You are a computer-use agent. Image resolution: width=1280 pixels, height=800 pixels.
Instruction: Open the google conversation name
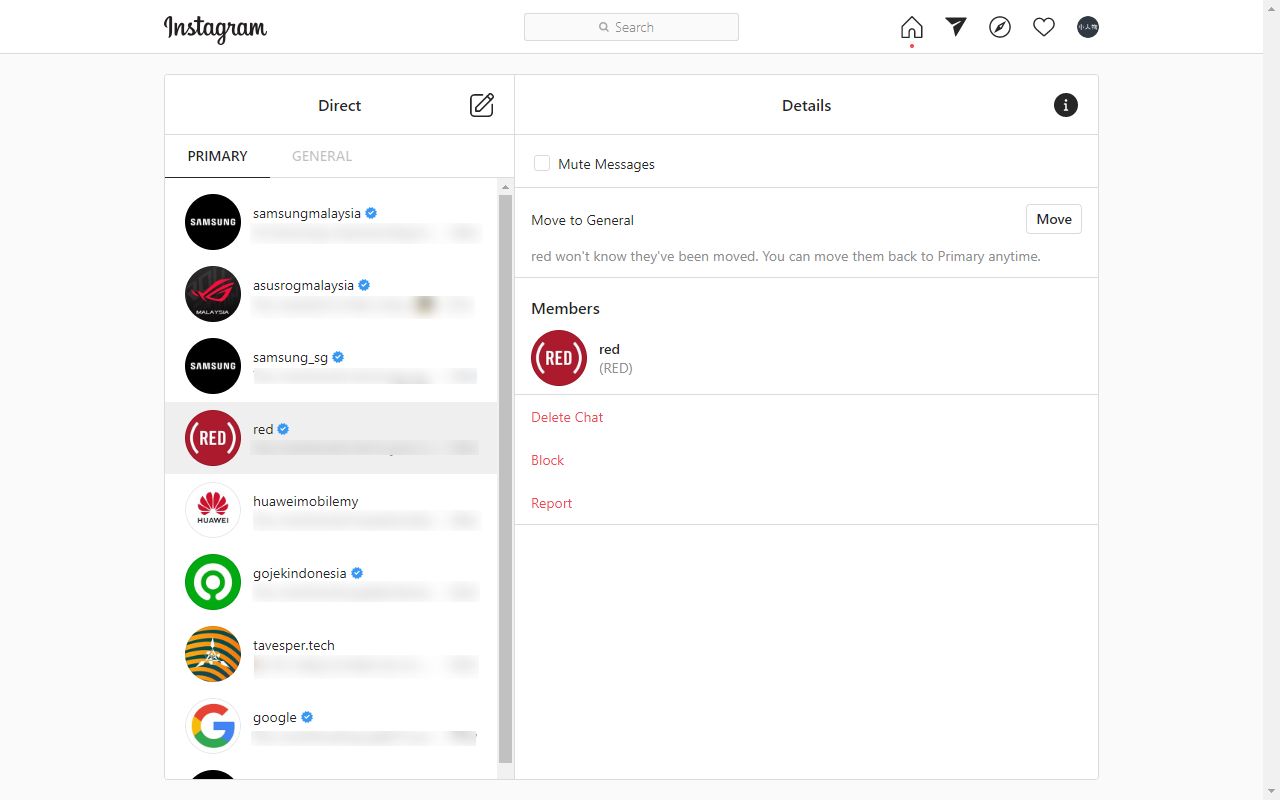[x=275, y=717]
